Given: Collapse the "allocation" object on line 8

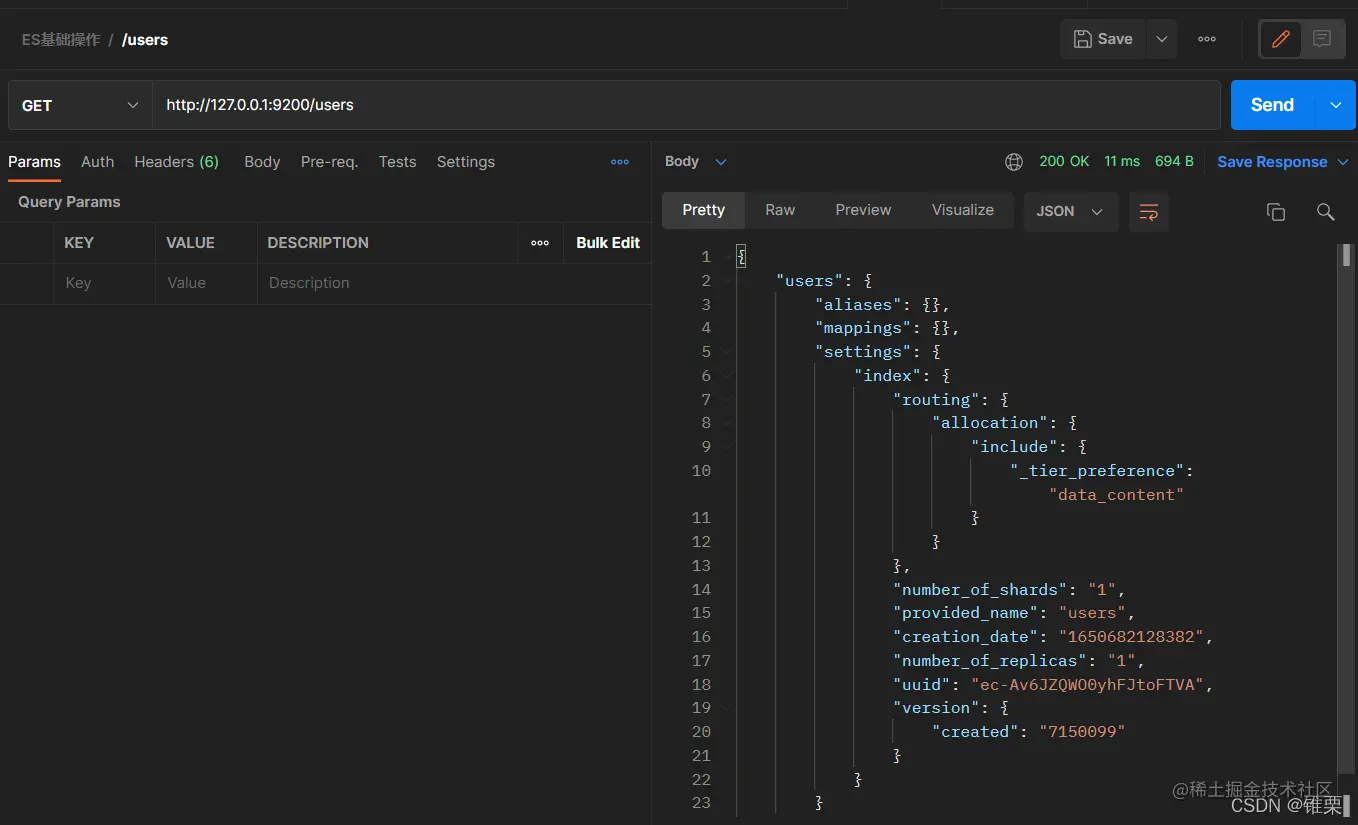Looking at the screenshot, I should [727, 423].
